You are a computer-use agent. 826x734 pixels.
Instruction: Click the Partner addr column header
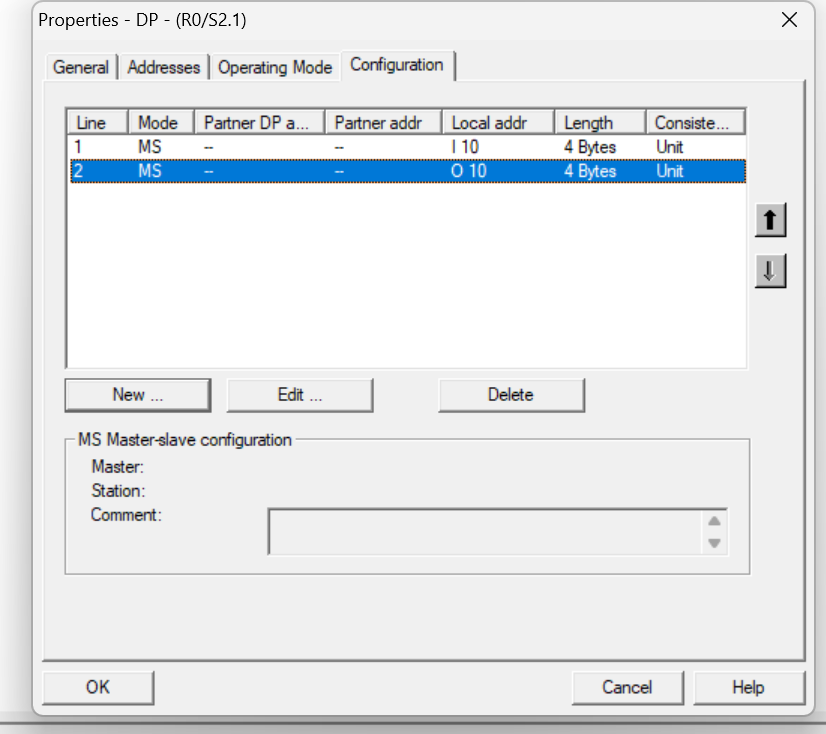point(384,122)
